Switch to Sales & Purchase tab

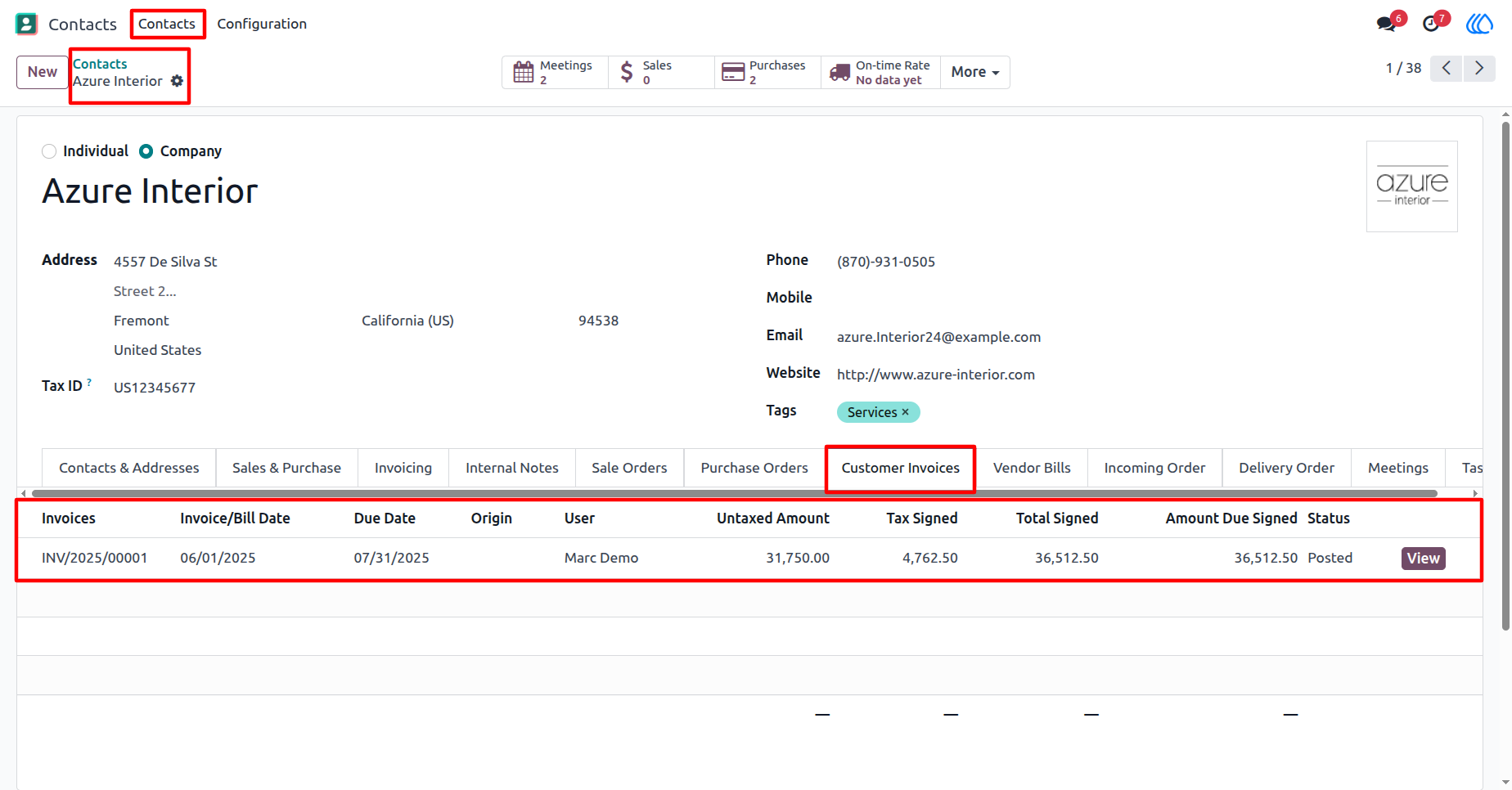(286, 468)
